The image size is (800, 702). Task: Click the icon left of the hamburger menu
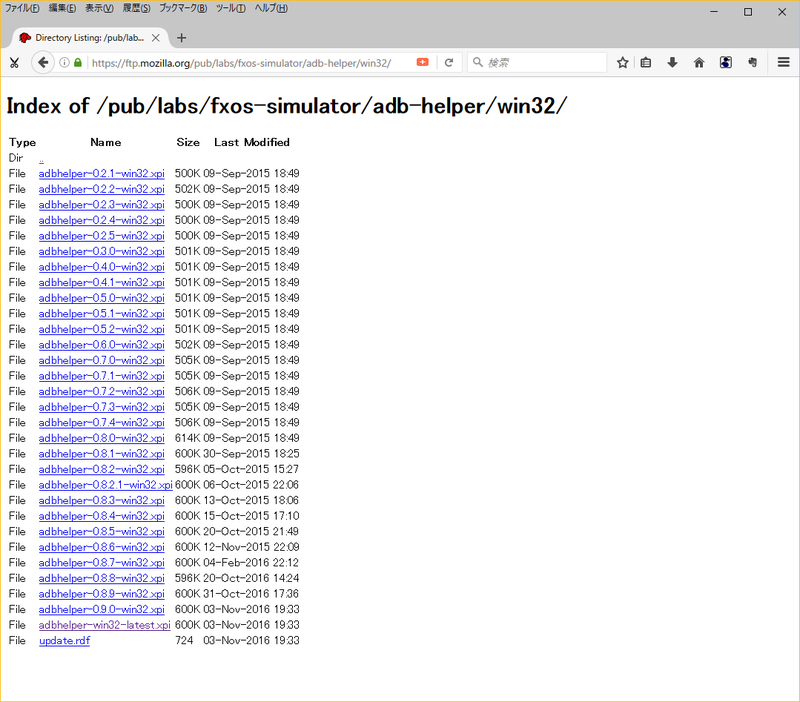753,63
